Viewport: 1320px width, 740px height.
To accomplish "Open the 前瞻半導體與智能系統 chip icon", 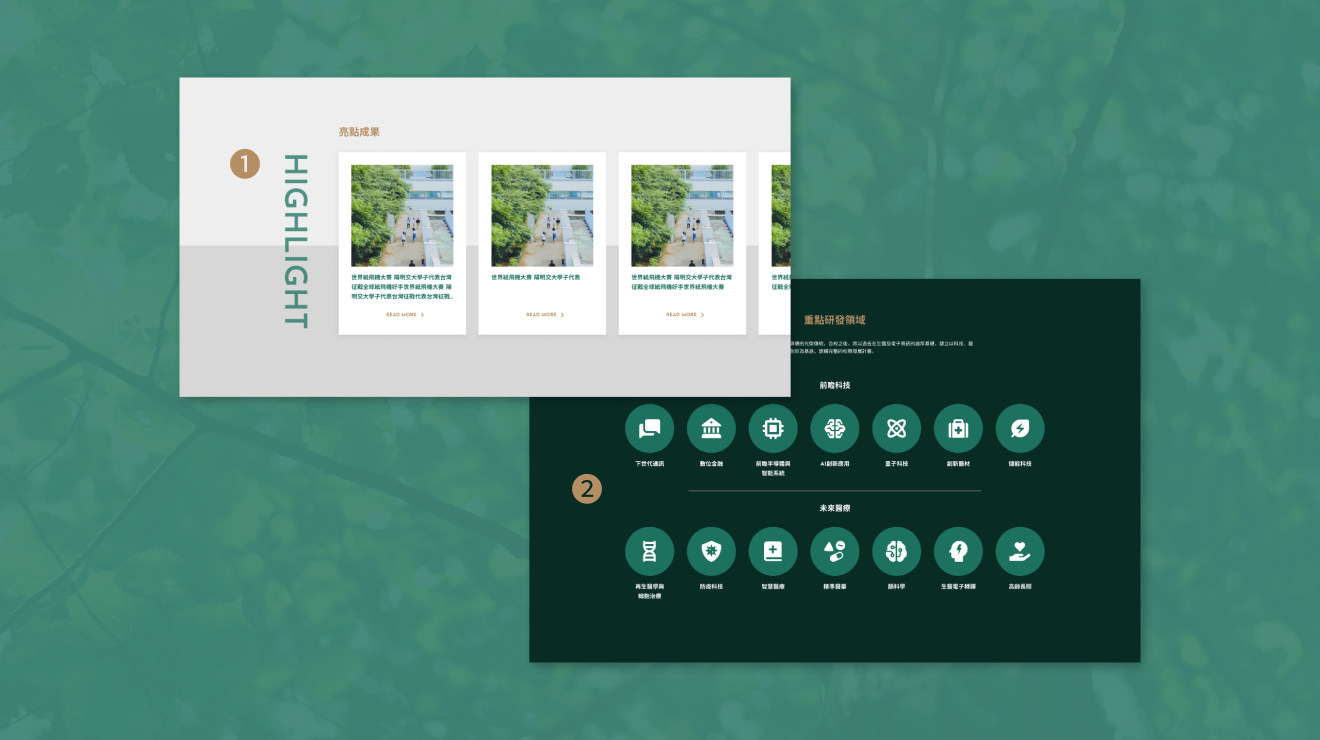I will [774, 429].
